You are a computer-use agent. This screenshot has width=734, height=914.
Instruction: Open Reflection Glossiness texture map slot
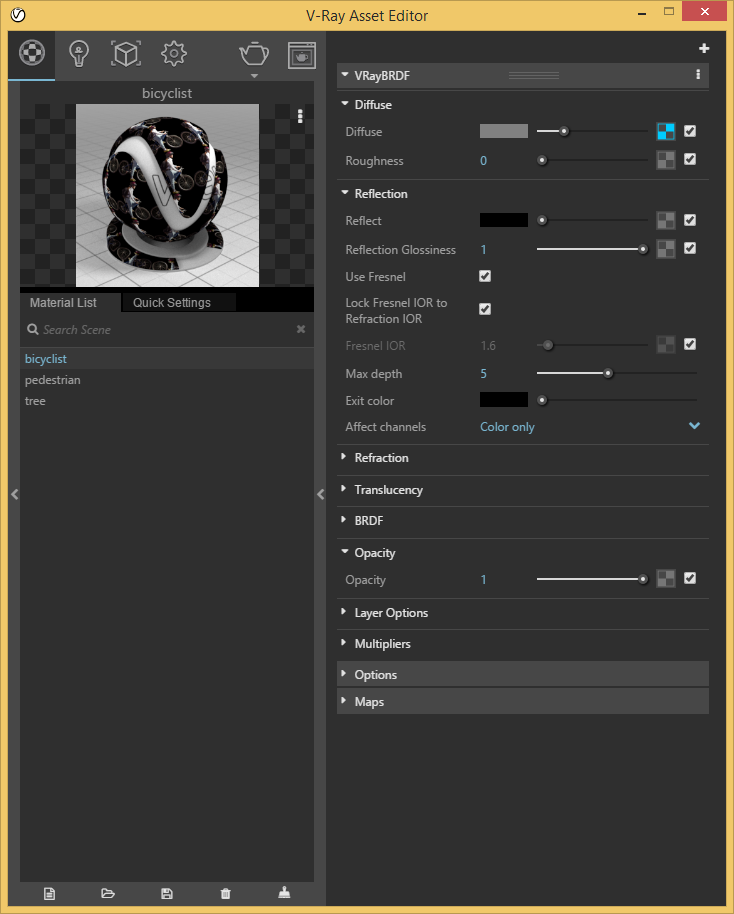click(666, 249)
